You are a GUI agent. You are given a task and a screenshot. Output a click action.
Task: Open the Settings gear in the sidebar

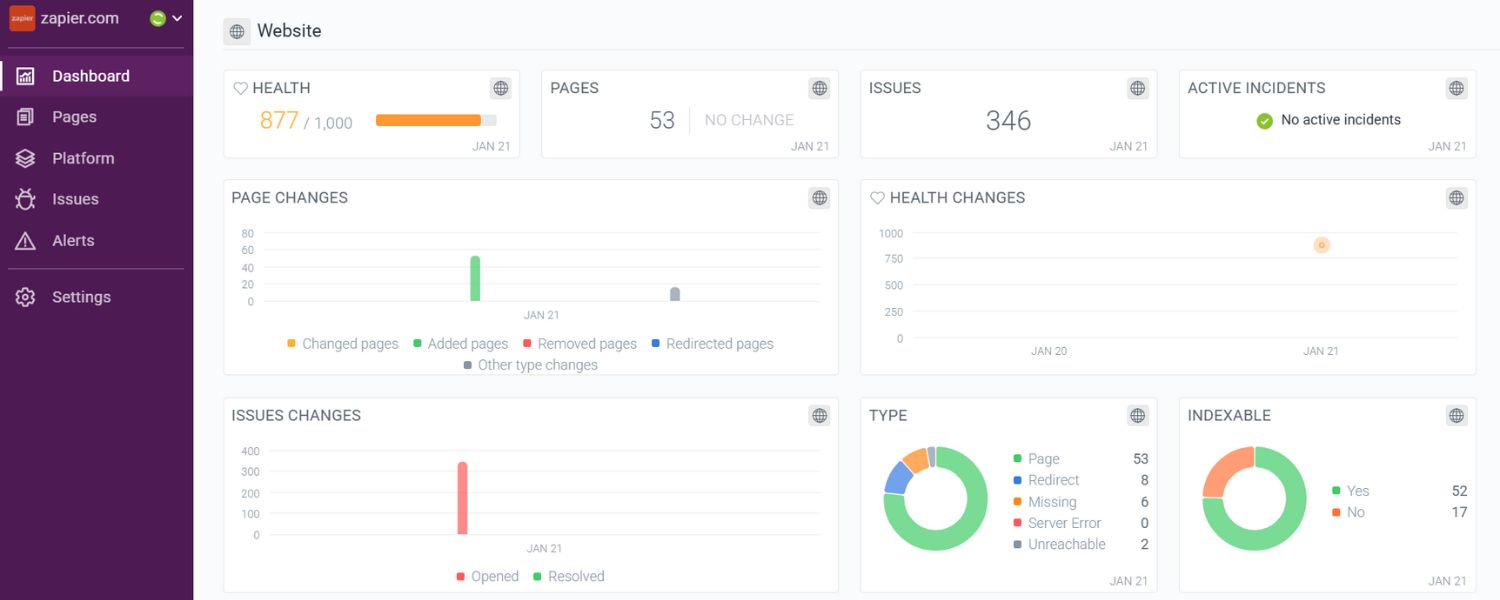click(x=25, y=296)
